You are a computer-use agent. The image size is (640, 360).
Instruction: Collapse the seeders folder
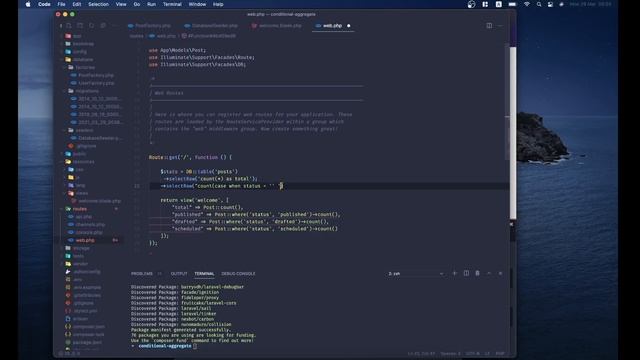click(84, 130)
